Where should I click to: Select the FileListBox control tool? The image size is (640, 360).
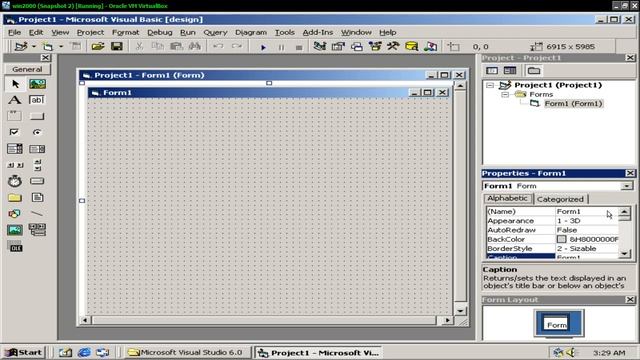(x=37, y=198)
